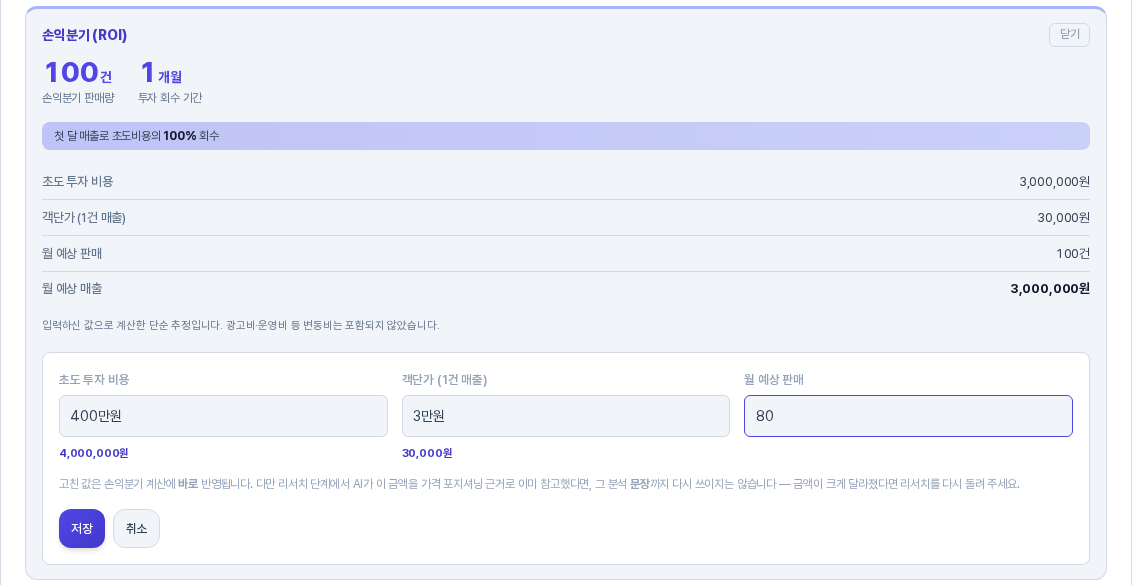Focus the 초도 투자 비용 input containing 400만원
Viewport: 1132px width, 585px height.
tap(223, 416)
